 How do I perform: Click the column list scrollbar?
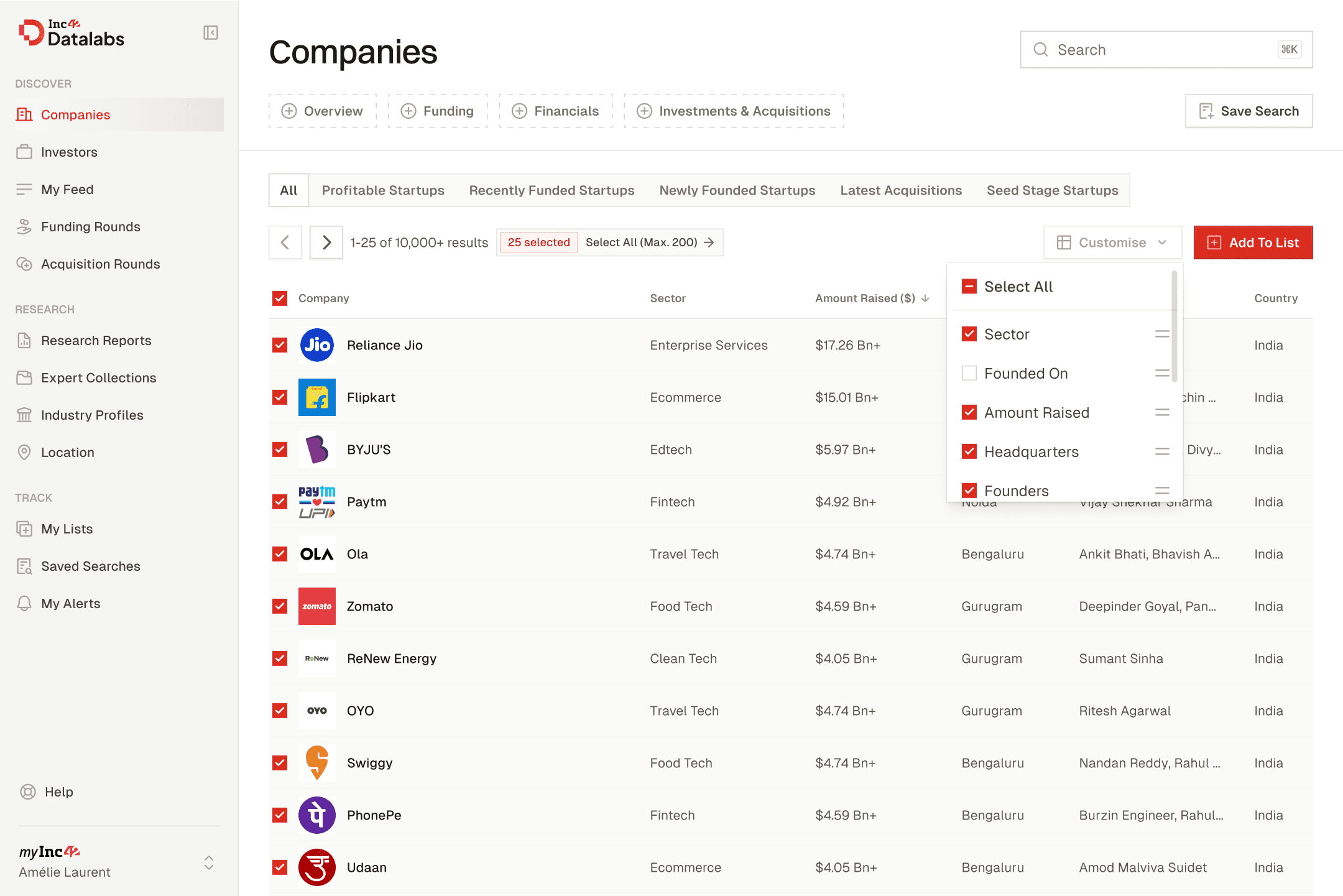pos(1174,326)
